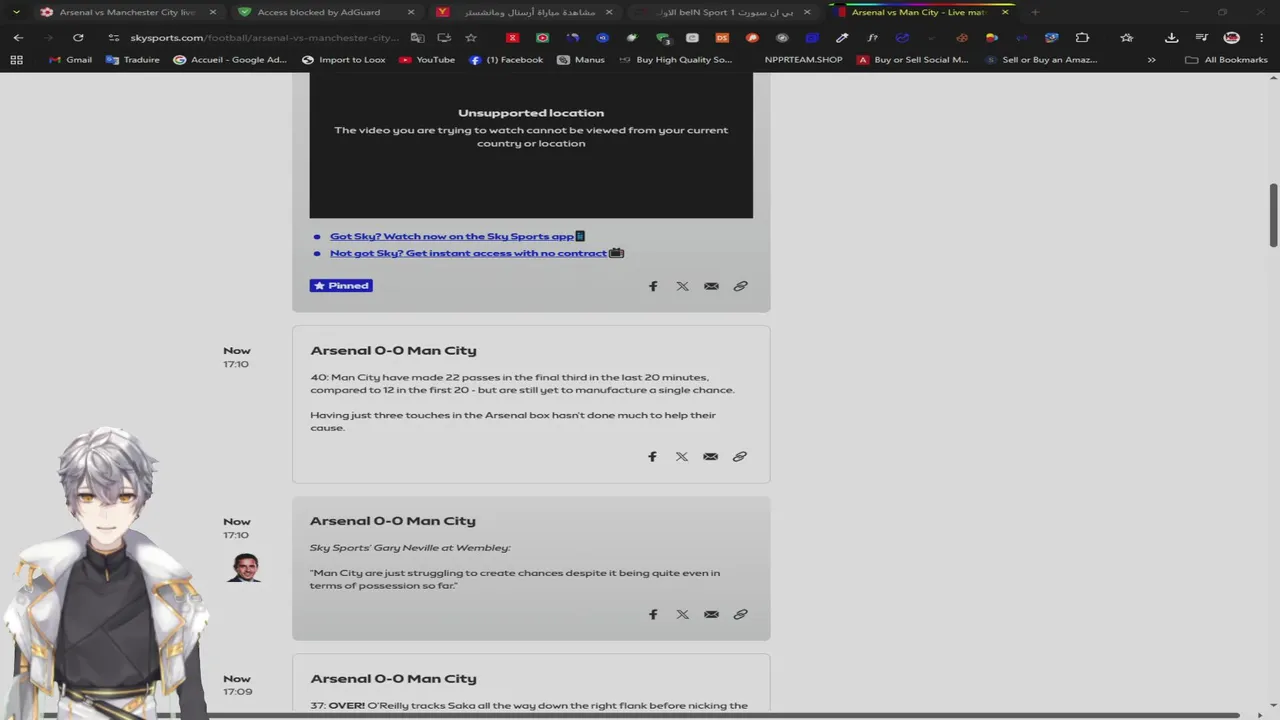Open Buy or Sell Social M... bookmark
Image resolution: width=1280 pixels, height=720 pixels.
912,60
